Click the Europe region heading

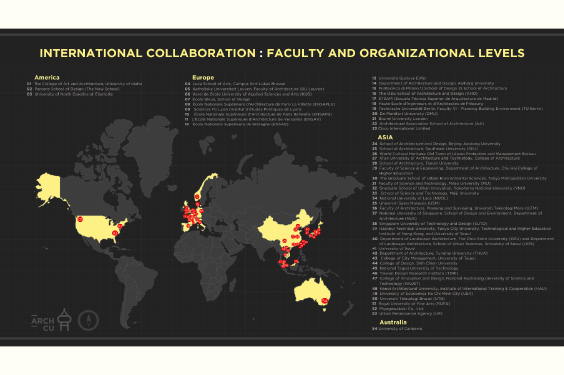pos(203,77)
